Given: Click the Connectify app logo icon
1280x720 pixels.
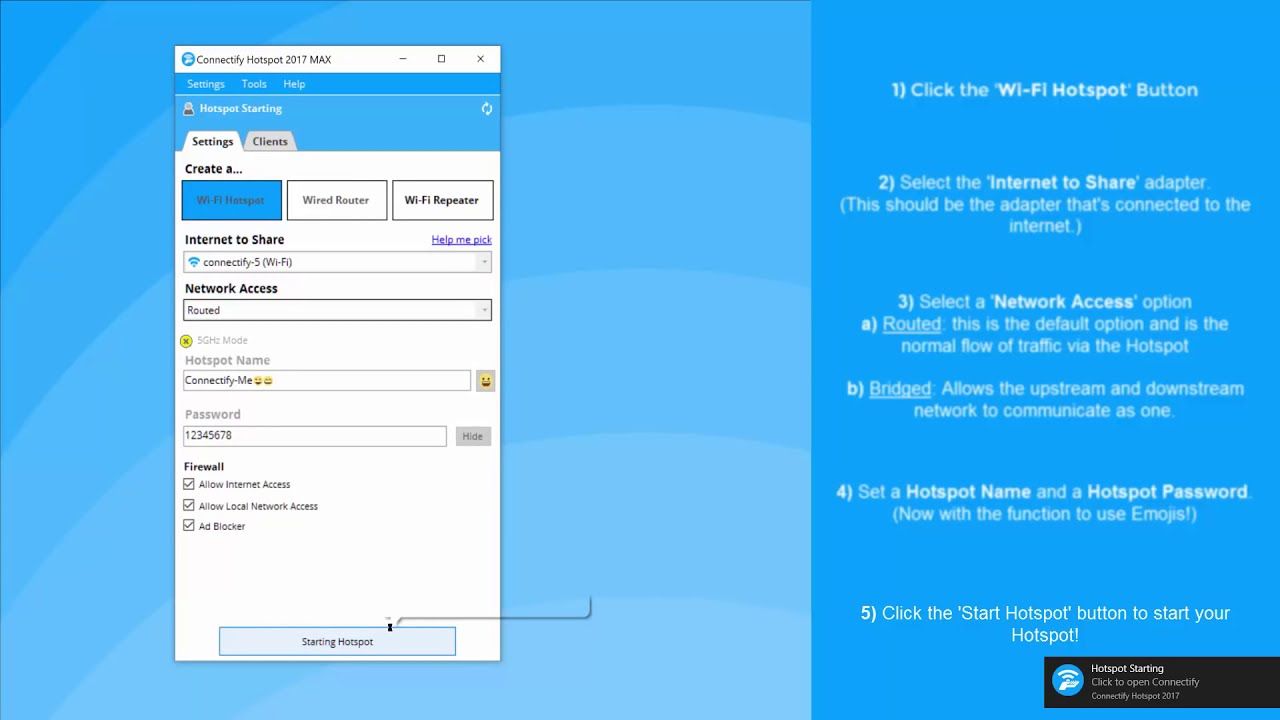Looking at the screenshot, I should click(x=188, y=58).
